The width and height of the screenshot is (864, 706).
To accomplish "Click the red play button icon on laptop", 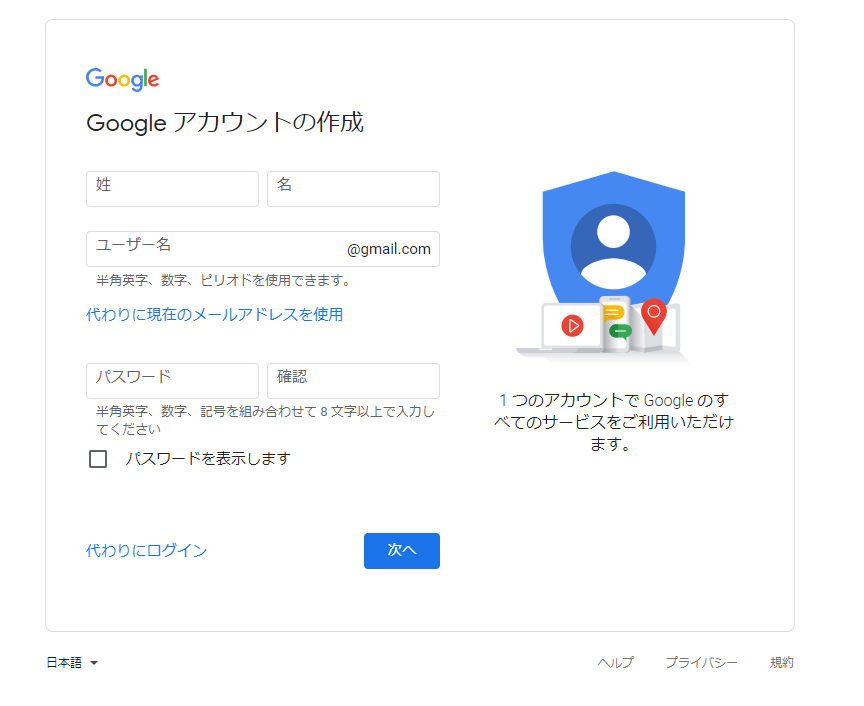I will click(x=573, y=326).
